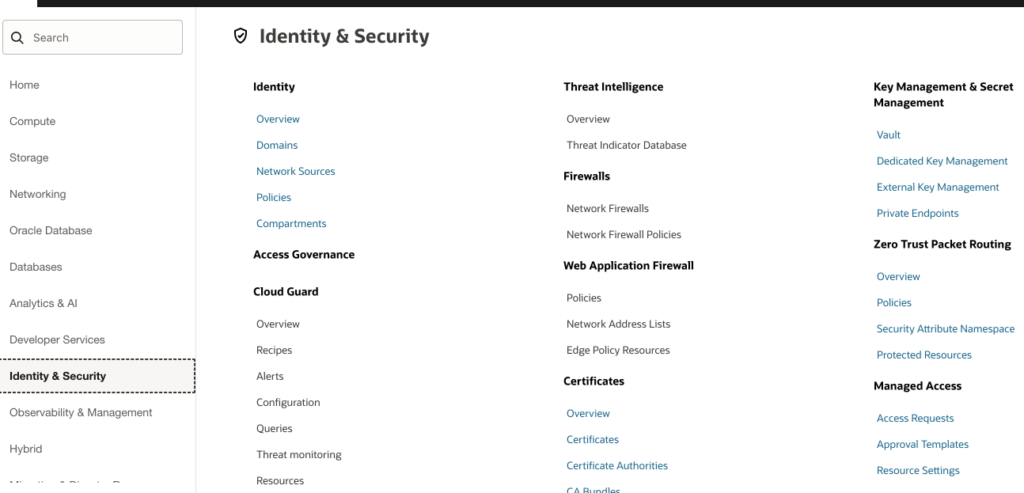Select Observability & Management in the sidebar
The height and width of the screenshot is (493, 1024).
pyautogui.click(x=80, y=412)
